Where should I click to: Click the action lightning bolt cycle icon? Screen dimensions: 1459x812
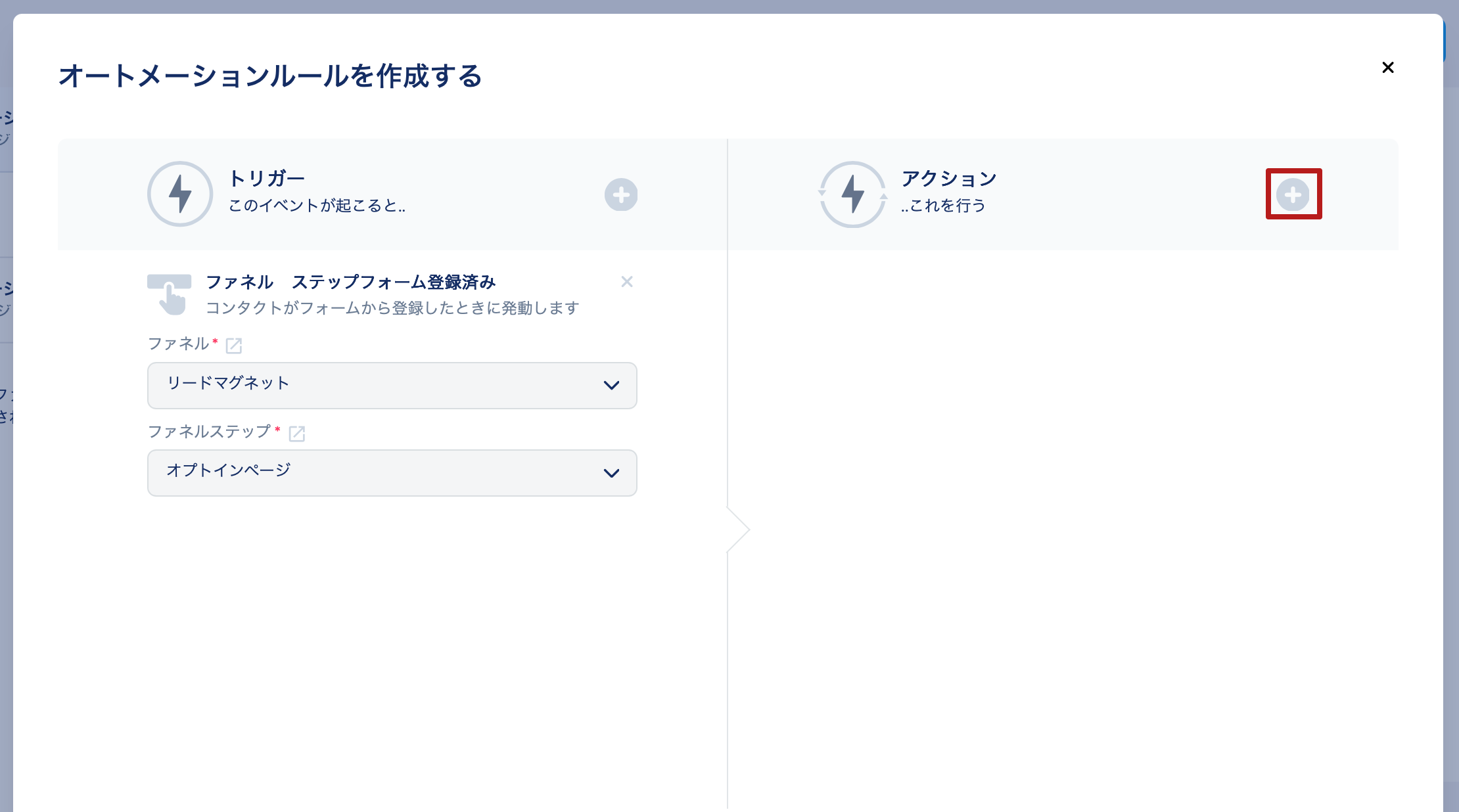pyautogui.click(x=852, y=194)
